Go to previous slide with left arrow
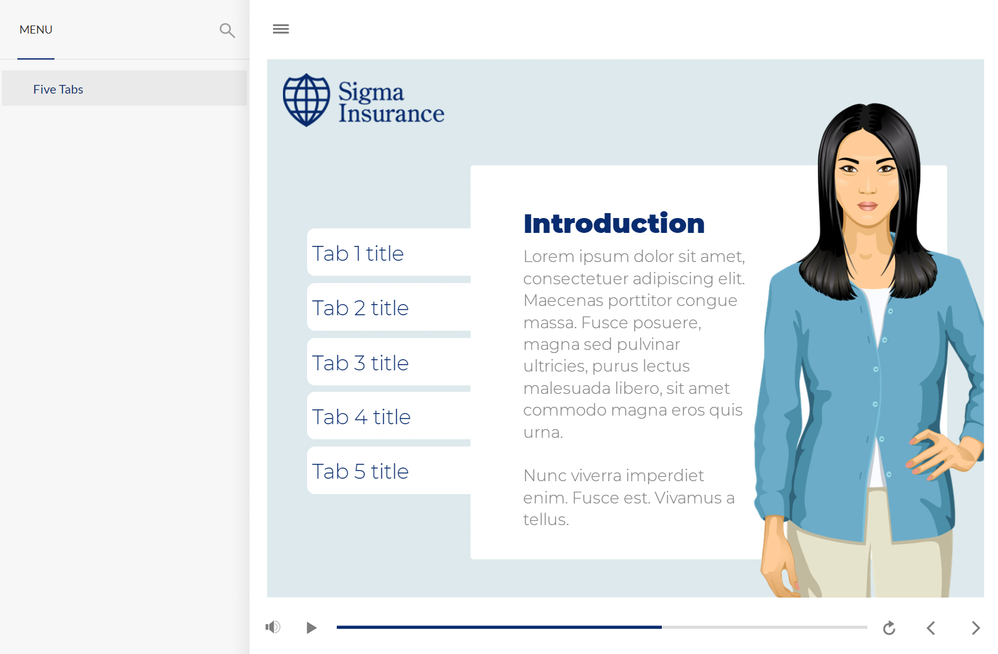998x654 pixels. coord(931,628)
